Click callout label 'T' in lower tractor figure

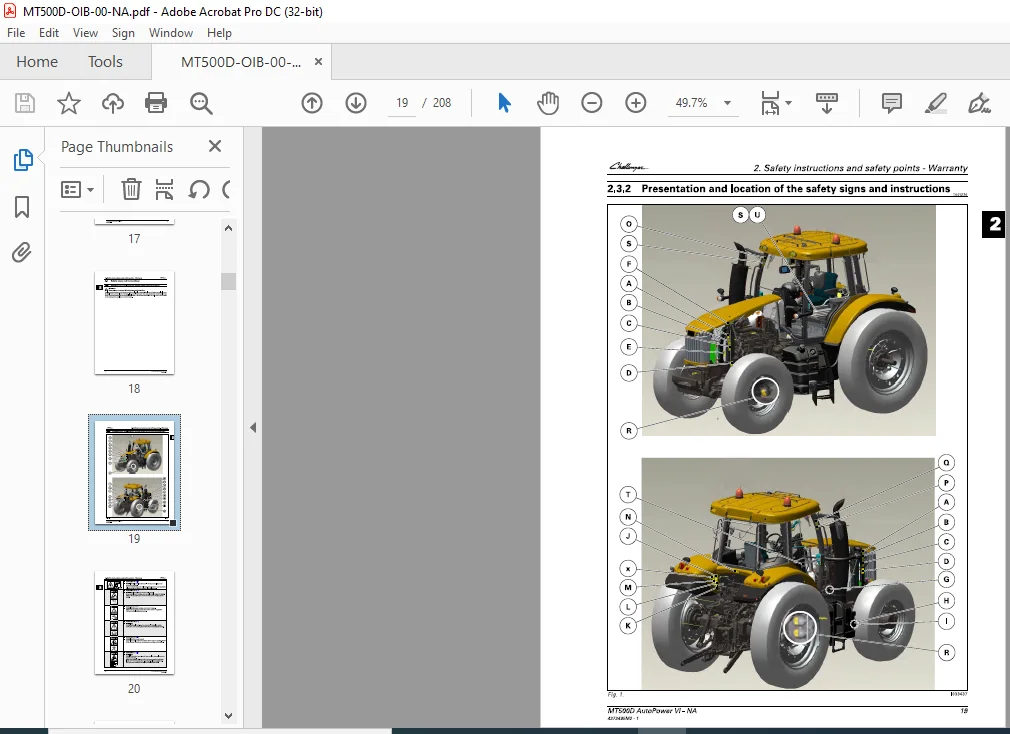point(628,494)
